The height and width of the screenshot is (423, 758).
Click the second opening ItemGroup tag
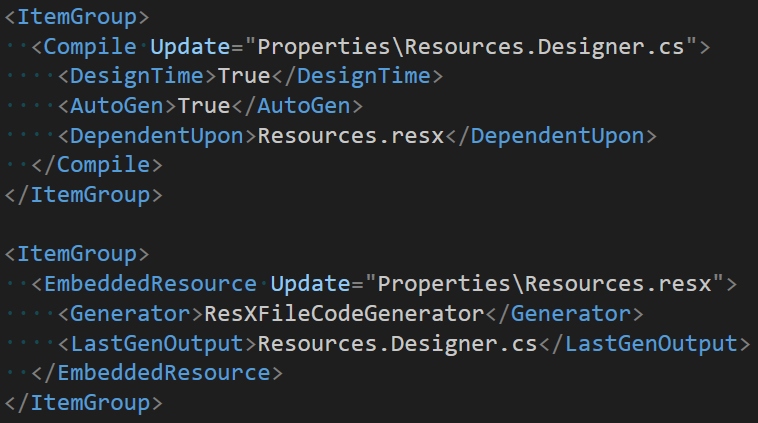[x=77, y=254]
